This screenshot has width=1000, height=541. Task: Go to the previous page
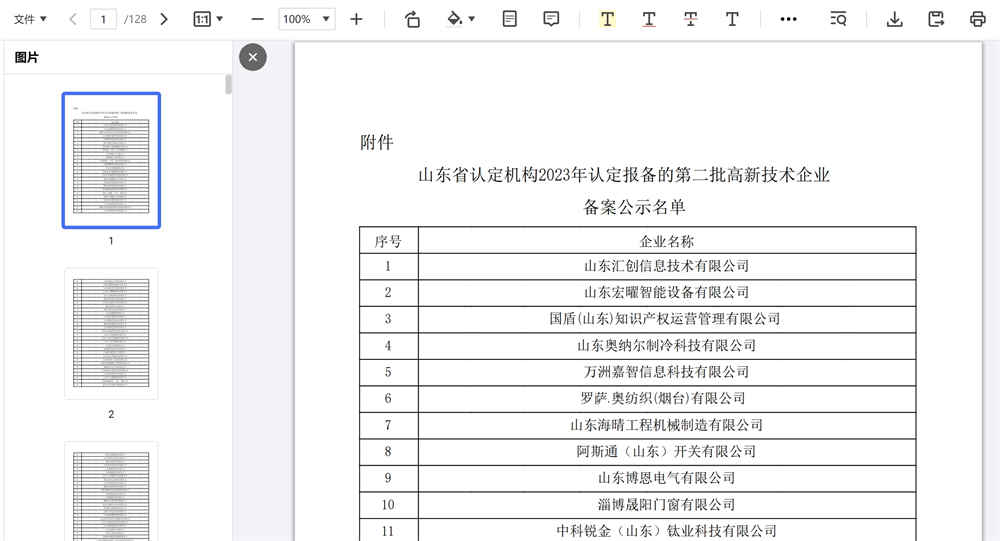pos(73,19)
